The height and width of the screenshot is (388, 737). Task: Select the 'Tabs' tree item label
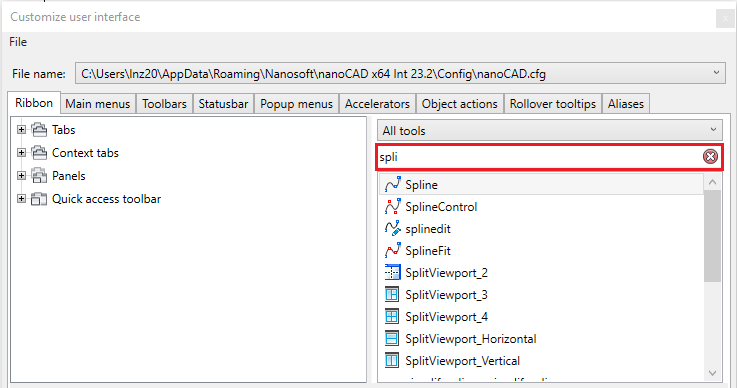coord(63,130)
